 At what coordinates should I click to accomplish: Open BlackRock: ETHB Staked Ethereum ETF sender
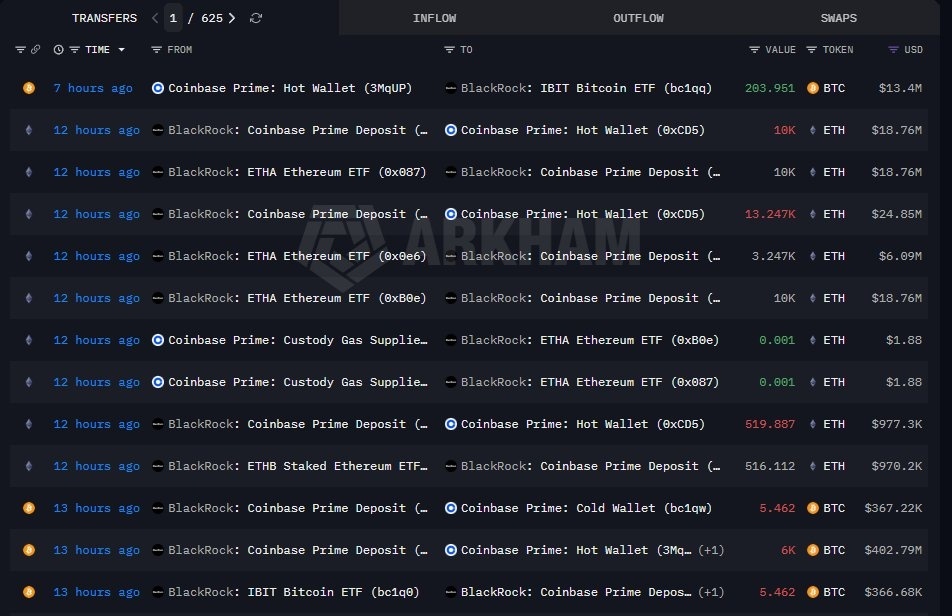pyautogui.click(x=298, y=466)
